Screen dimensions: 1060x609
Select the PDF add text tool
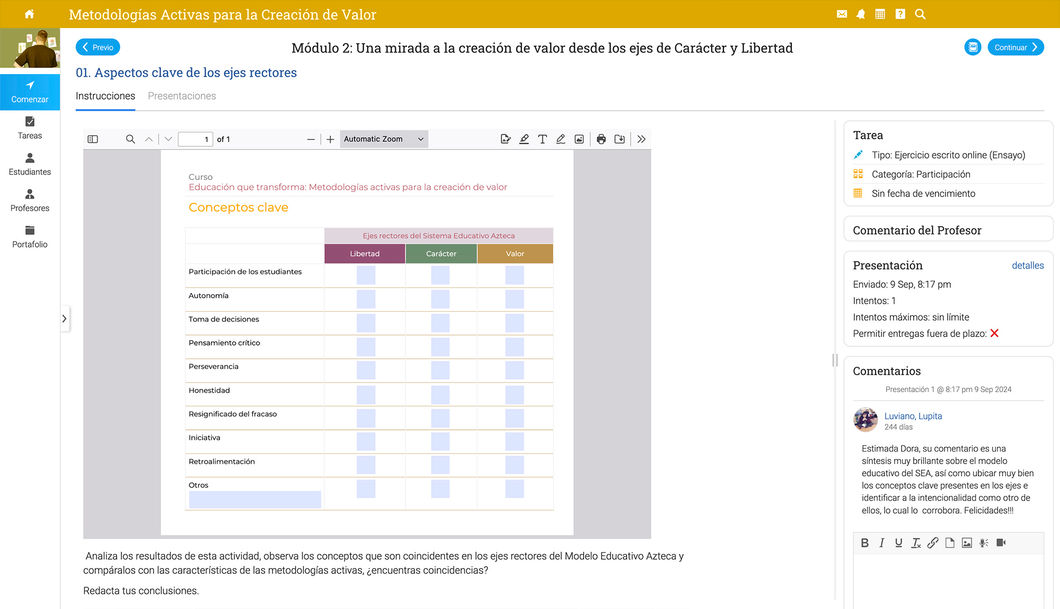point(542,139)
